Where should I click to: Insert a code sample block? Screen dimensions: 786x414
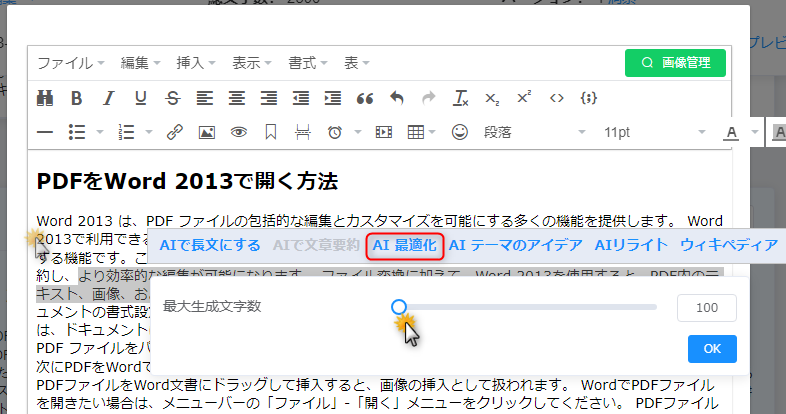588,98
